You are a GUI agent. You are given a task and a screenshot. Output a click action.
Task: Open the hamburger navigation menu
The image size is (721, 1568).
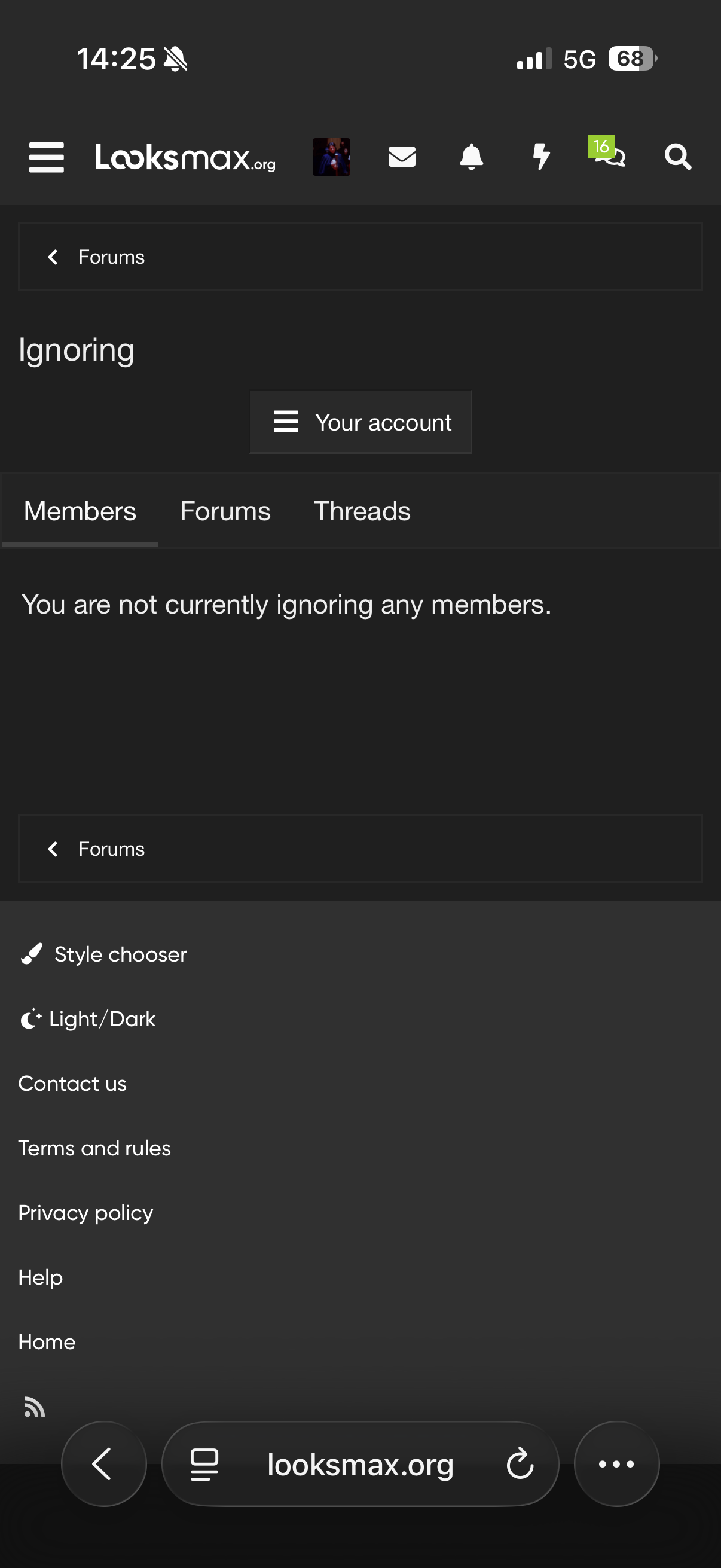coord(46,158)
